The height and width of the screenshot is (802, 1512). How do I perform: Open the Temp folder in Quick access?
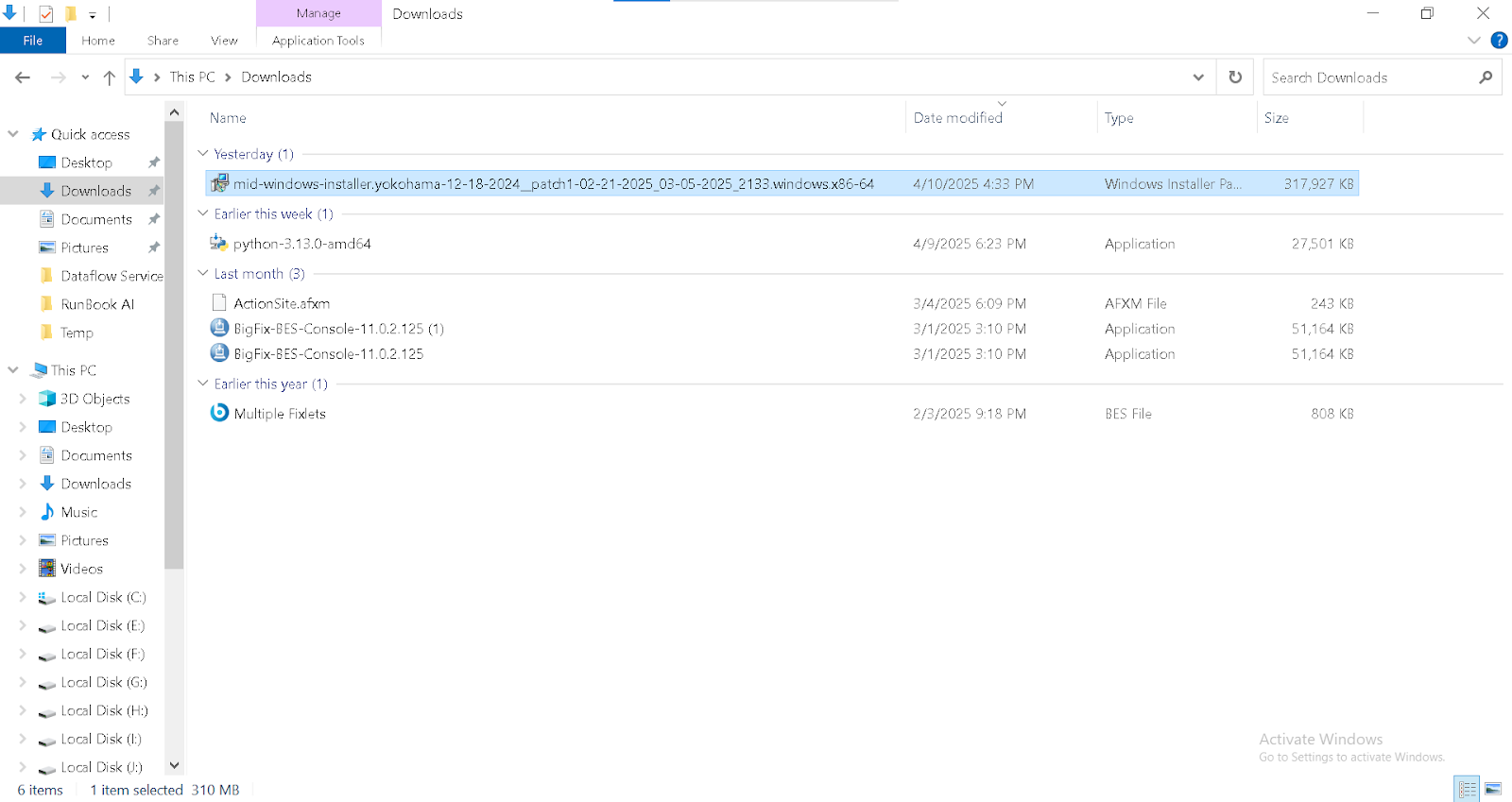77,333
